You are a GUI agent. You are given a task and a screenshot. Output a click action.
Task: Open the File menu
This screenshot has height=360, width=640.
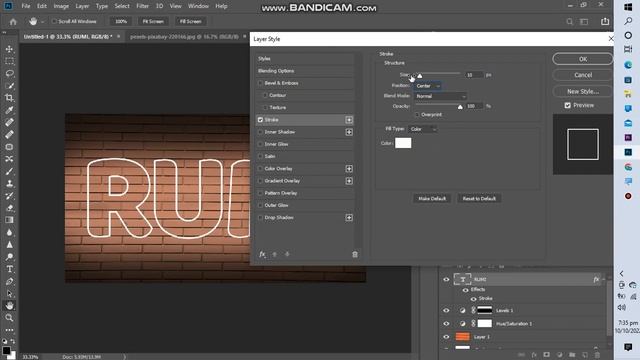26,6
